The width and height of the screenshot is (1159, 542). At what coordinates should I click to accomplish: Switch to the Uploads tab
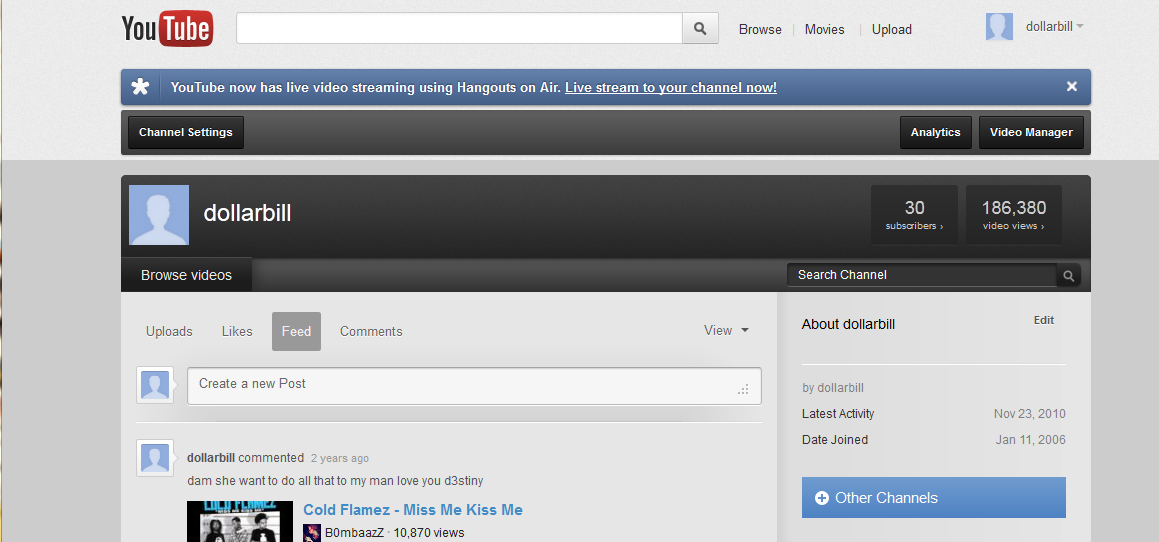[169, 331]
